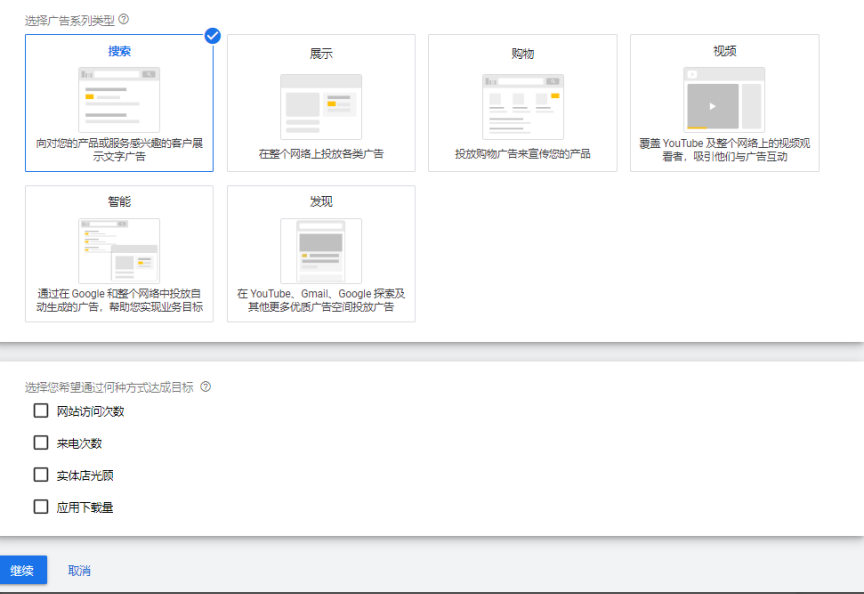Select the 视频 campaign type card
This screenshot has height=594, width=864.
[x=725, y=103]
